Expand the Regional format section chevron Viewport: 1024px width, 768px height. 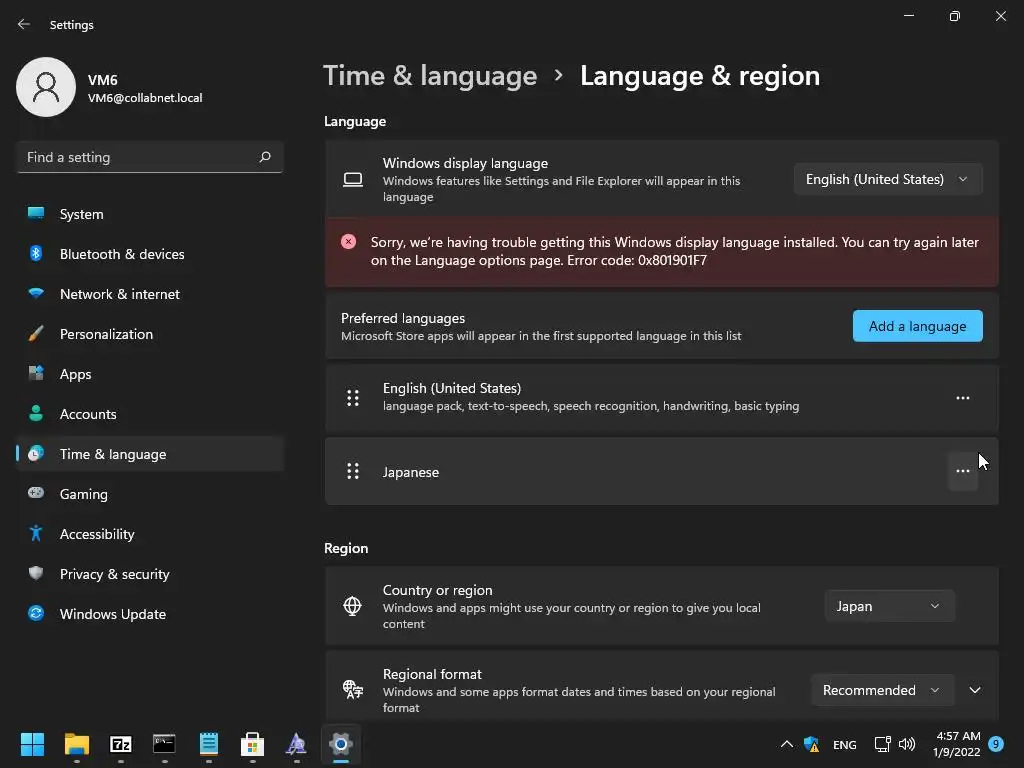point(975,690)
